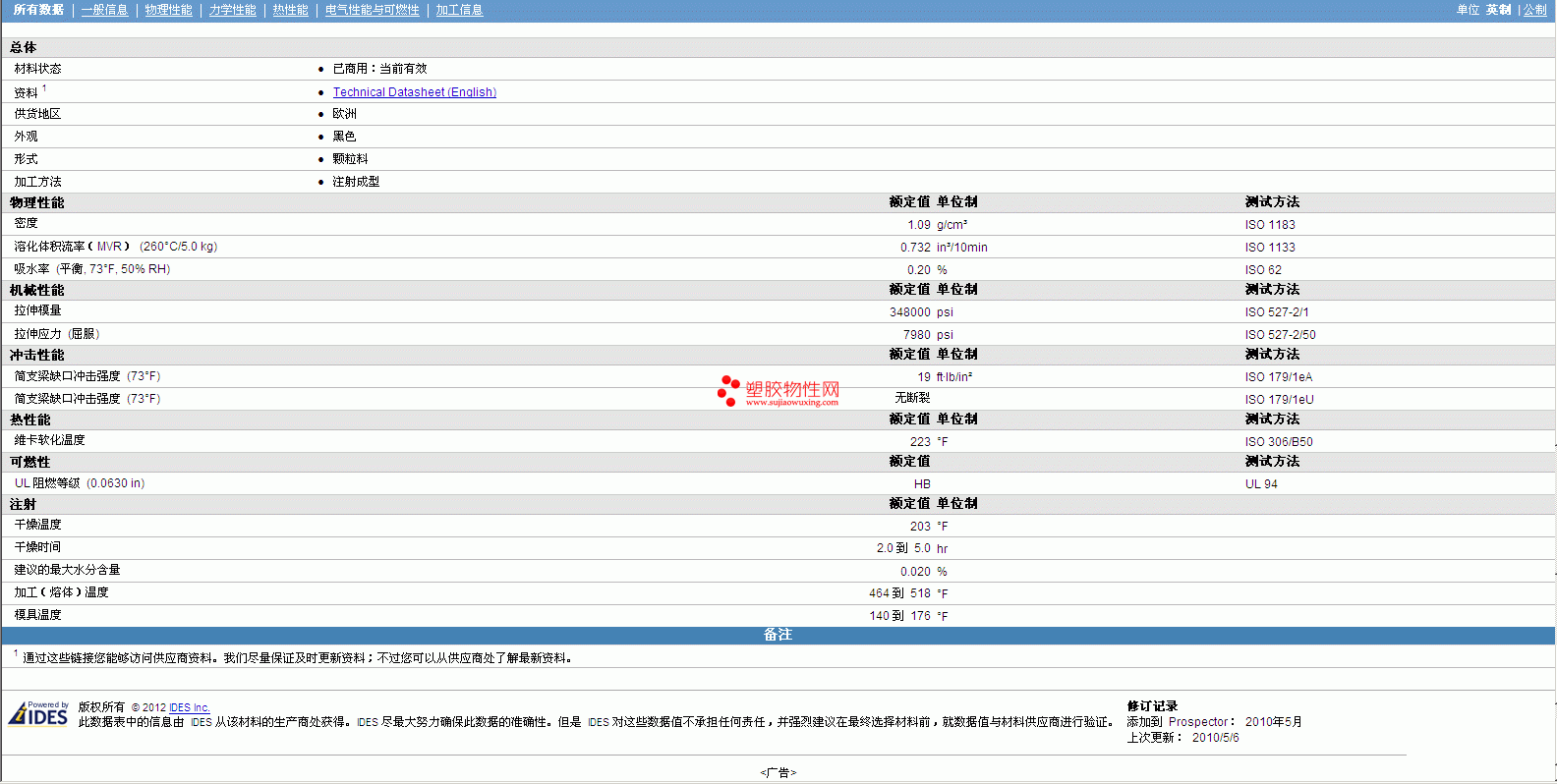Click the 备注 section header bar
1557x784 pixels.
click(x=778, y=636)
